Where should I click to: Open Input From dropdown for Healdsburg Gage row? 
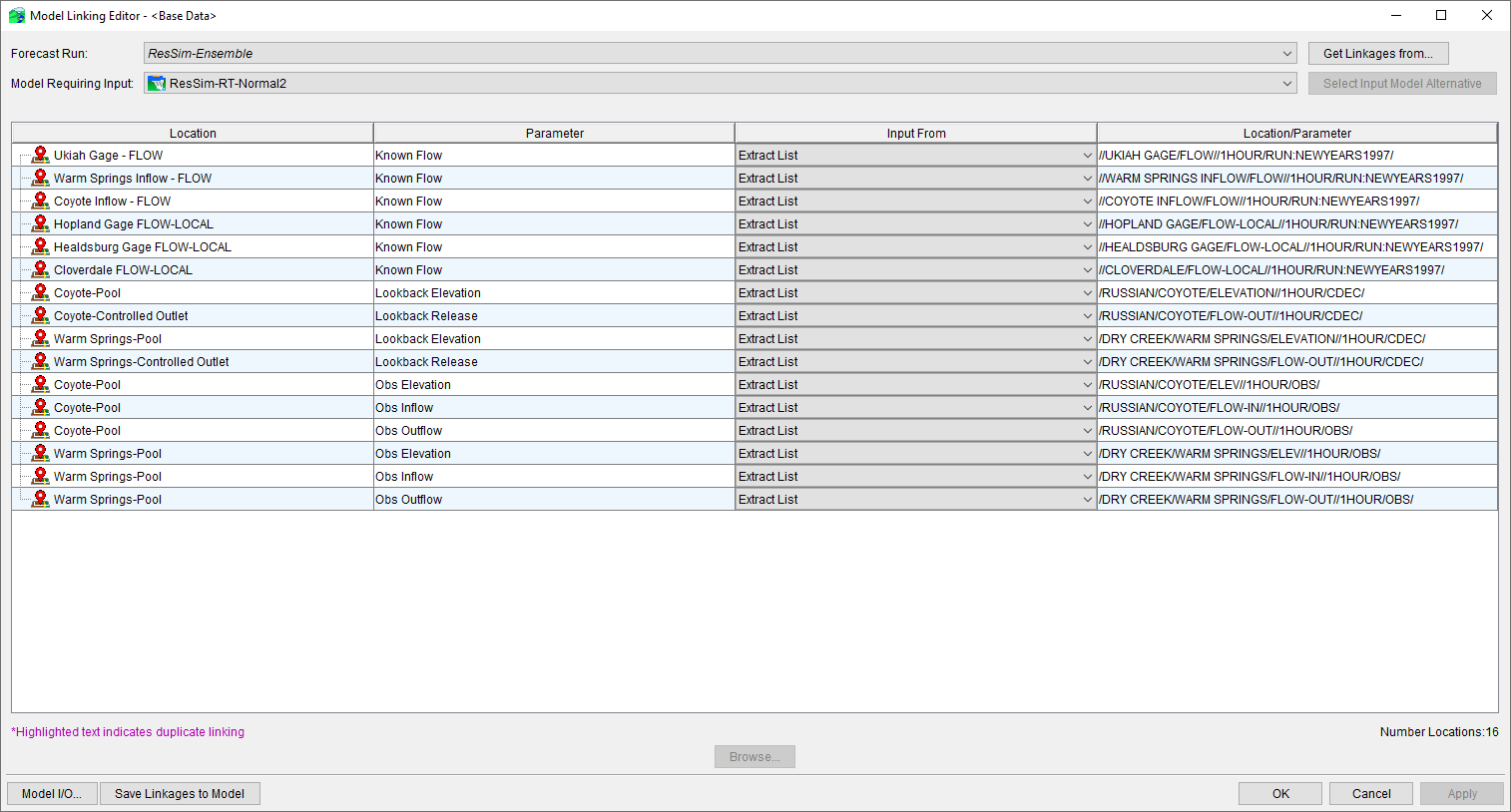[x=915, y=246]
